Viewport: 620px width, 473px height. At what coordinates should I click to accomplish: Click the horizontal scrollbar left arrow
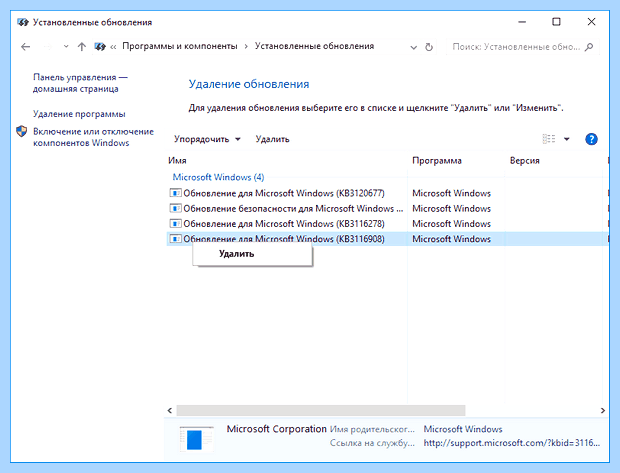click(x=170, y=411)
